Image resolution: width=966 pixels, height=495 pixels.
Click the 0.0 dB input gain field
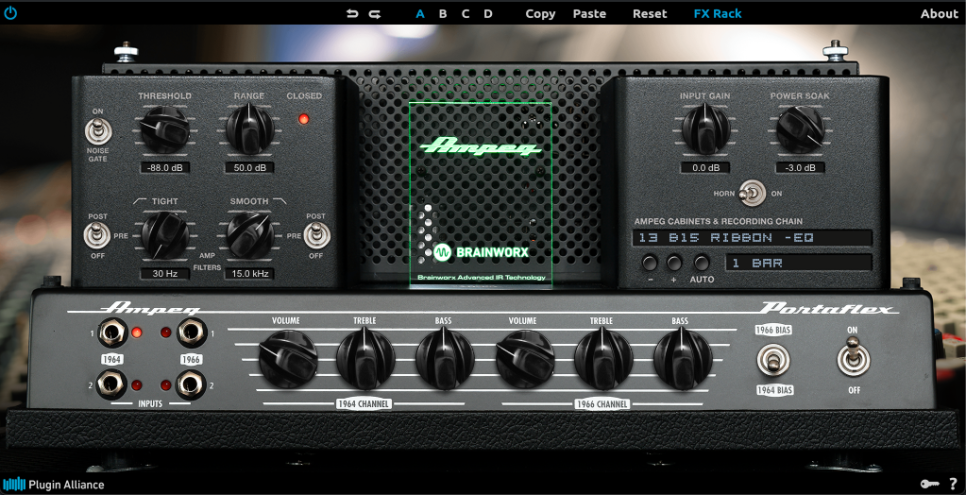(705, 168)
